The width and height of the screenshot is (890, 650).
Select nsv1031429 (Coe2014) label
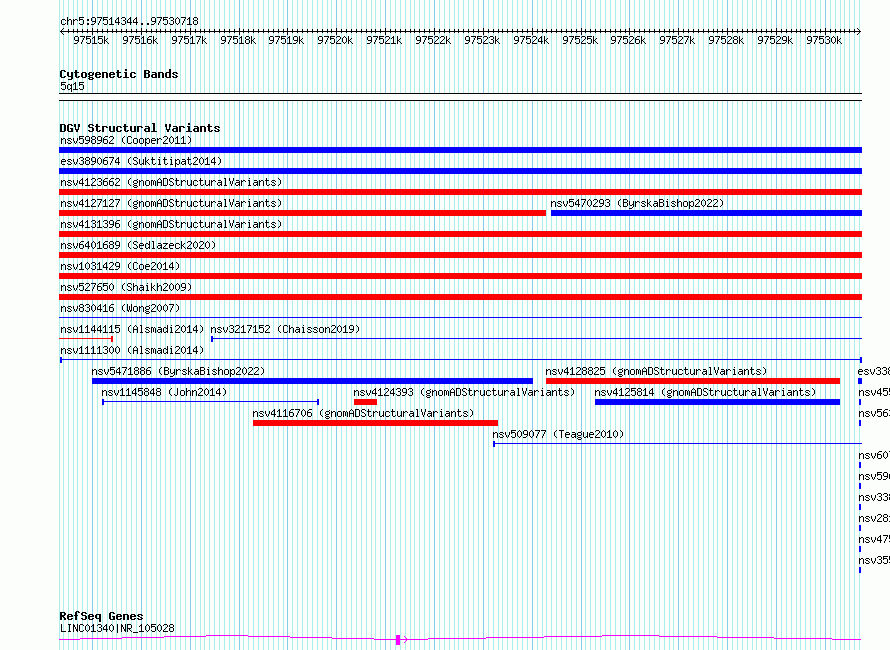120,266
